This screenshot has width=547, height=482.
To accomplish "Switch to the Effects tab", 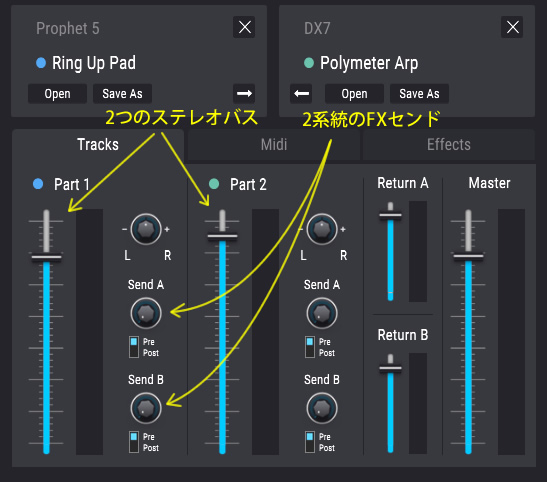I will (449, 145).
